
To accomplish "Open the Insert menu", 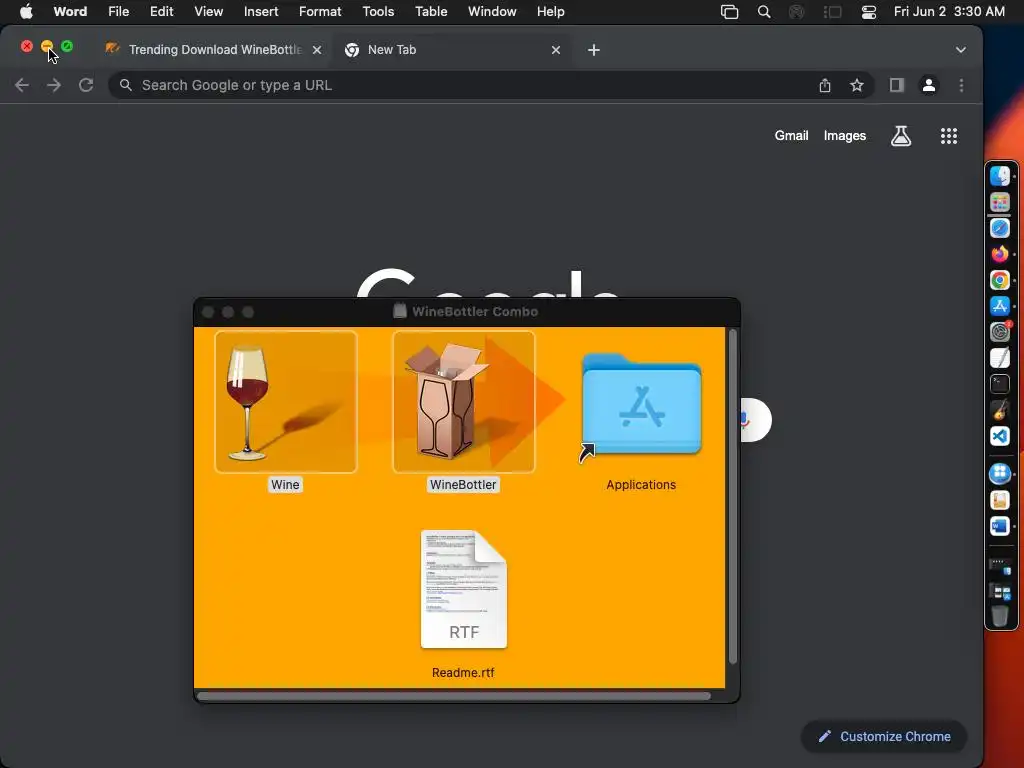I will coord(261,12).
